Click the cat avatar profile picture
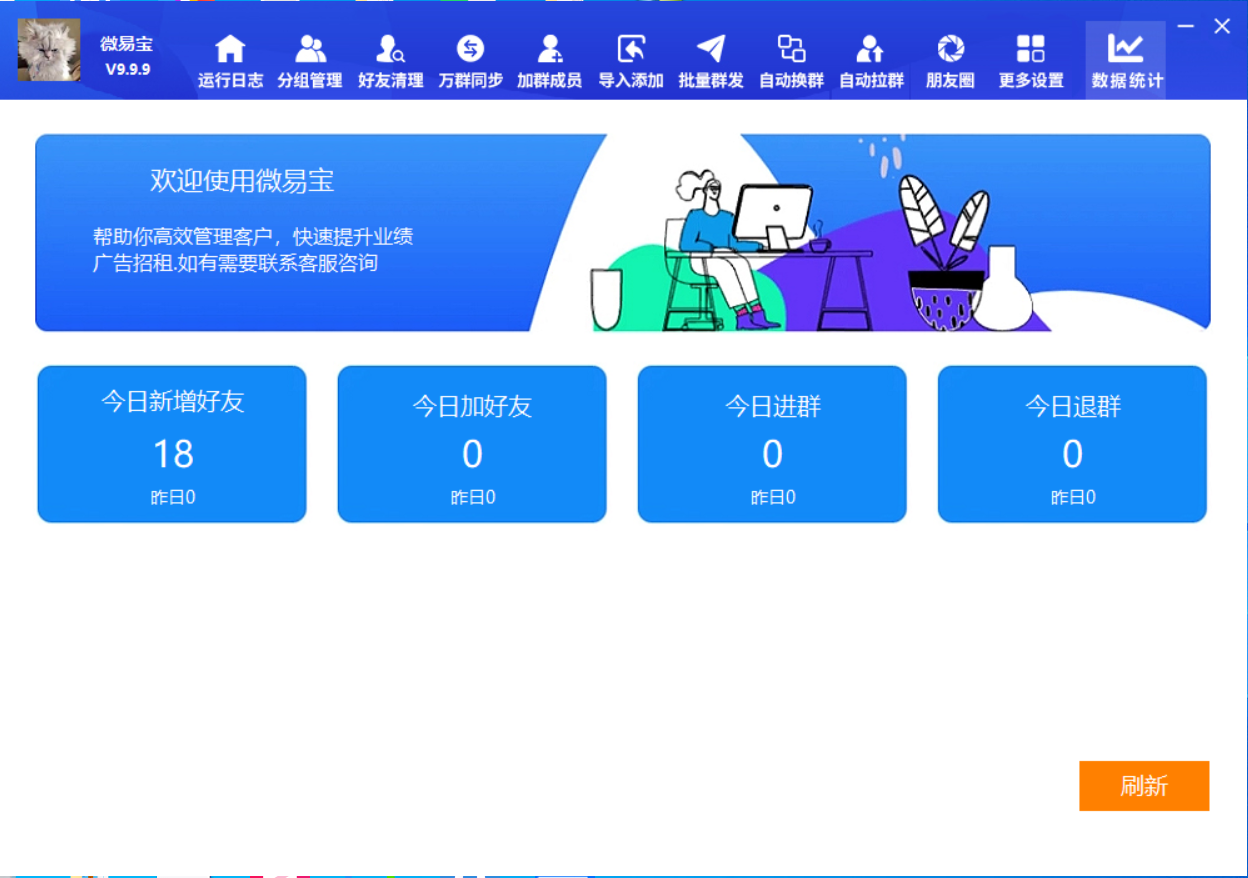Image resolution: width=1248 pixels, height=878 pixels. (48, 49)
